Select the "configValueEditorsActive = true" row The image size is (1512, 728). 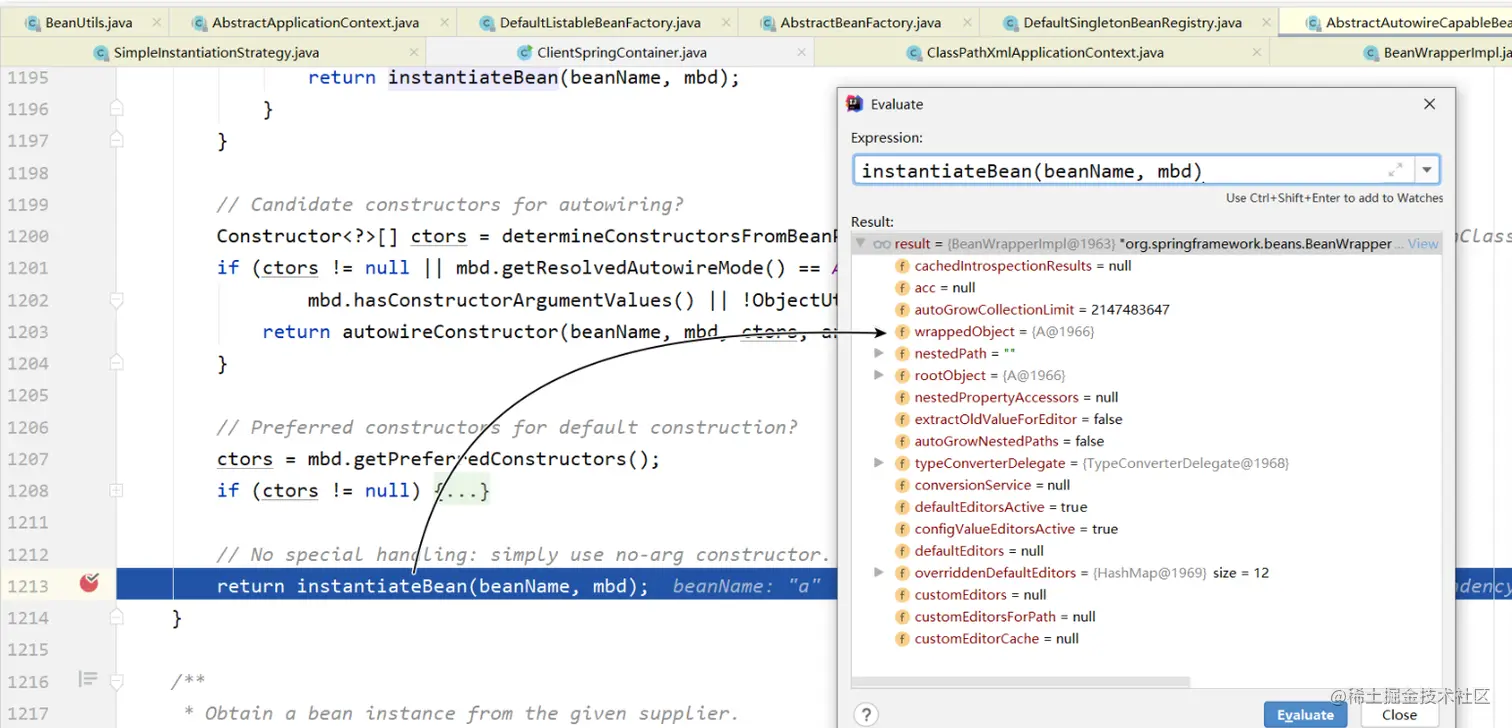click(1147, 529)
